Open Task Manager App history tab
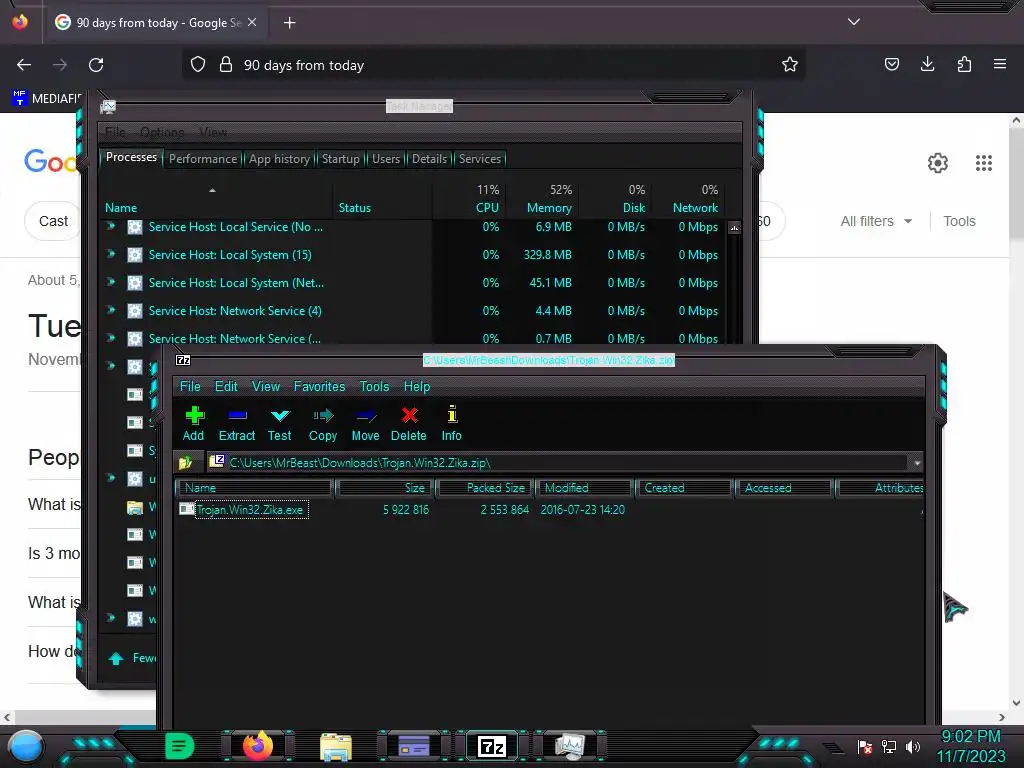Image resolution: width=1024 pixels, height=768 pixels. click(279, 159)
